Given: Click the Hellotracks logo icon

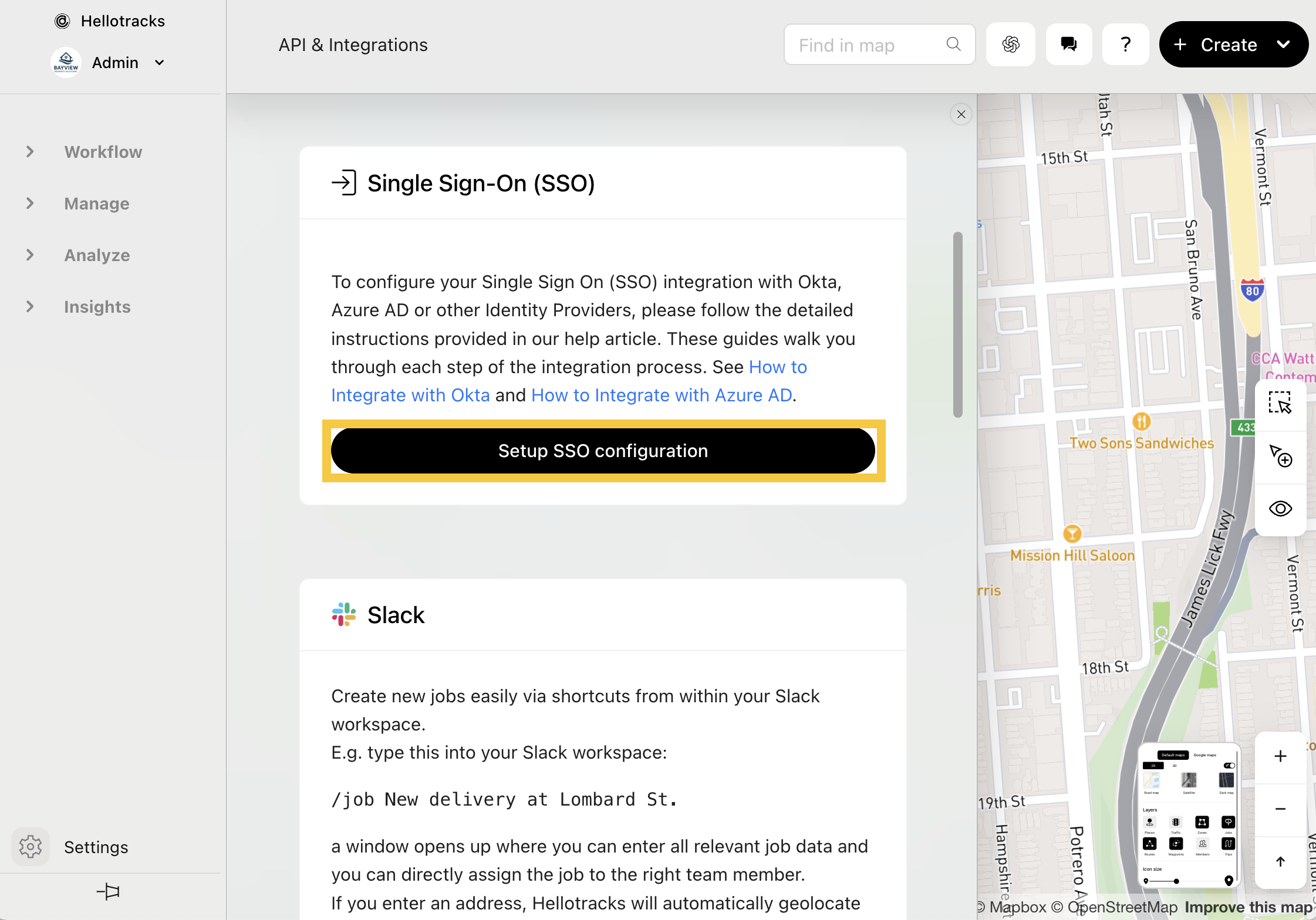Looking at the screenshot, I should coord(62,21).
